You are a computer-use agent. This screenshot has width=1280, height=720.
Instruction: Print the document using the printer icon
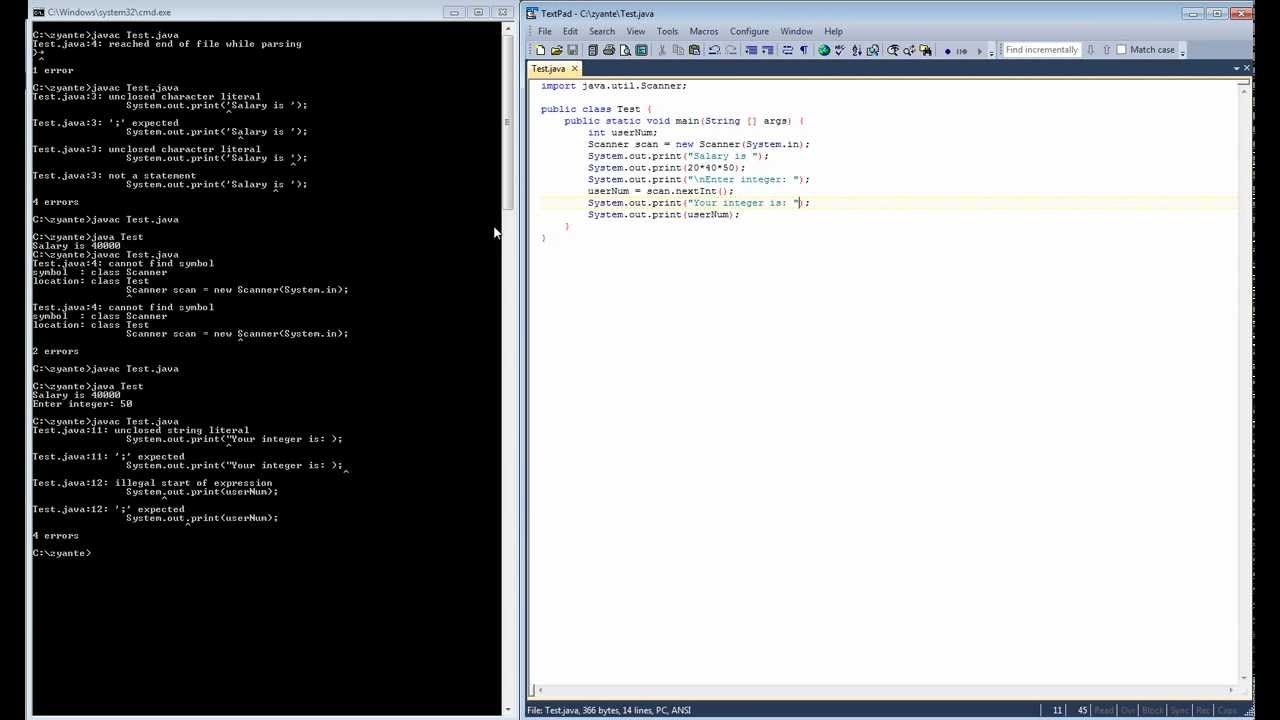tap(609, 50)
